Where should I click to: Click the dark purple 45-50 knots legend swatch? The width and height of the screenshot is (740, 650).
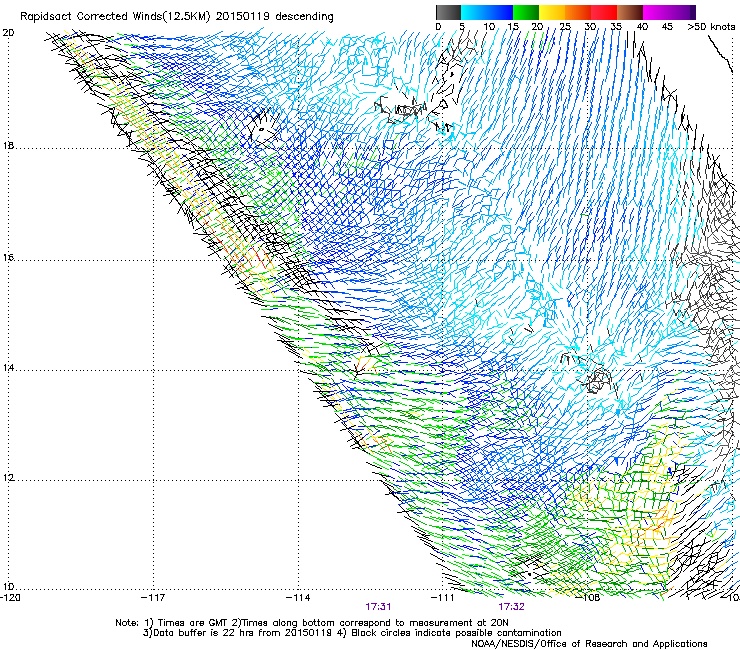click(682, 12)
